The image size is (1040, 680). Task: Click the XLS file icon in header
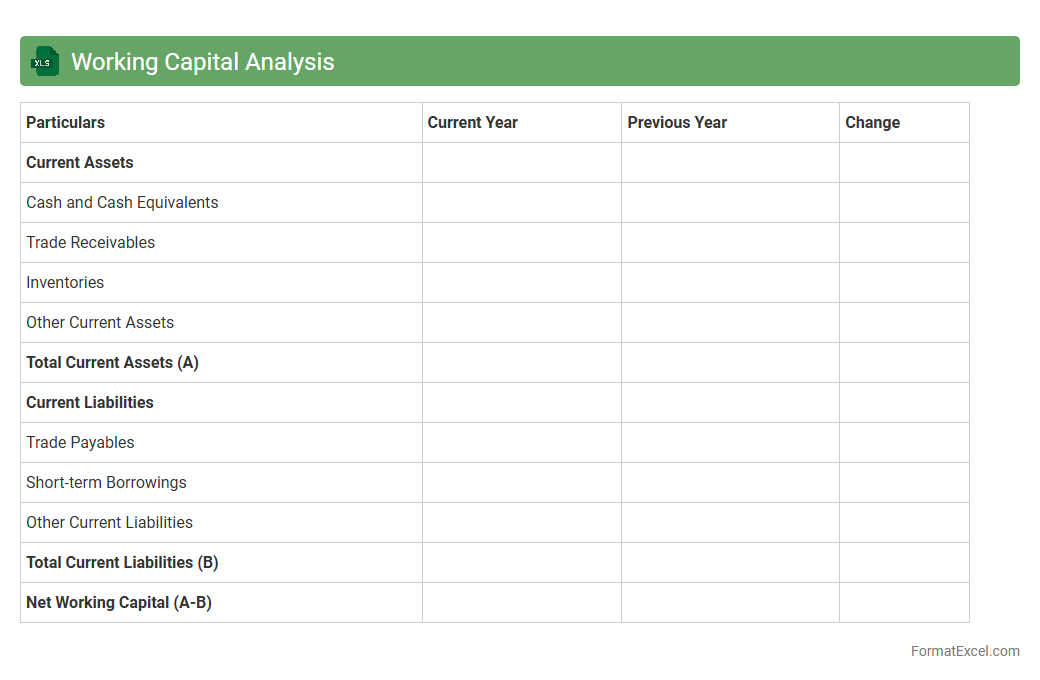pyautogui.click(x=45, y=61)
